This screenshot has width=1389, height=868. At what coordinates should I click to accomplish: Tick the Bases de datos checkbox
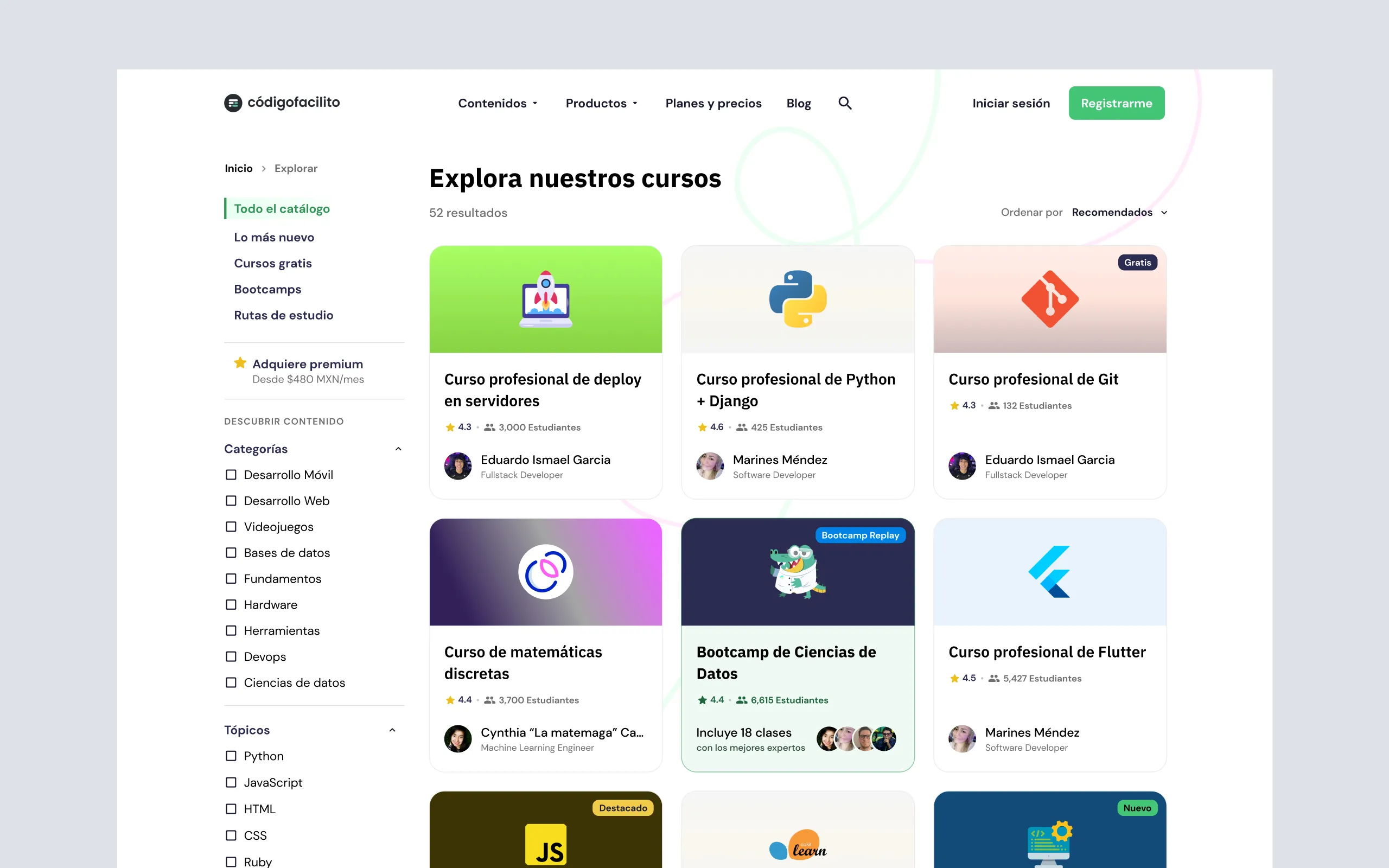tap(231, 553)
